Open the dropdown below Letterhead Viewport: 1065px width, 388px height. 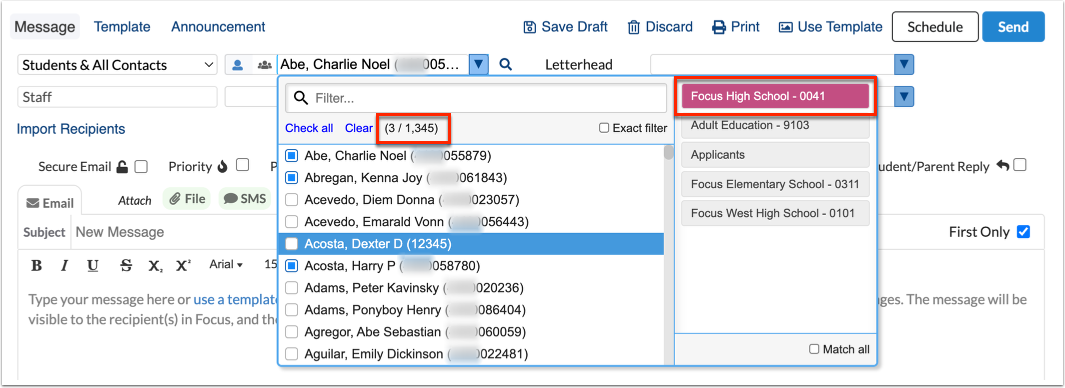coord(904,96)
